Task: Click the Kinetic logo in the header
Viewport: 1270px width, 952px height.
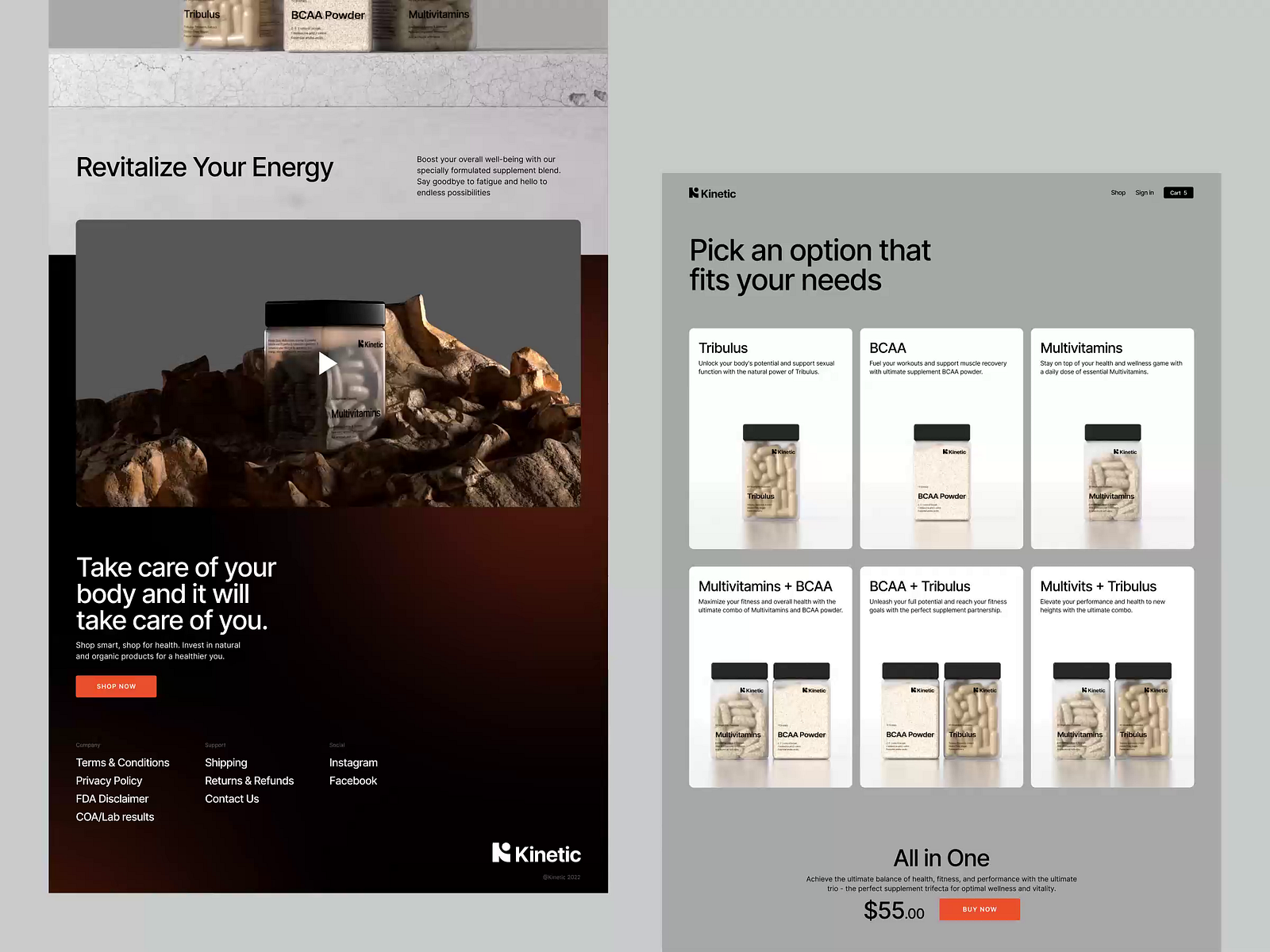Action: coord(712,194)
